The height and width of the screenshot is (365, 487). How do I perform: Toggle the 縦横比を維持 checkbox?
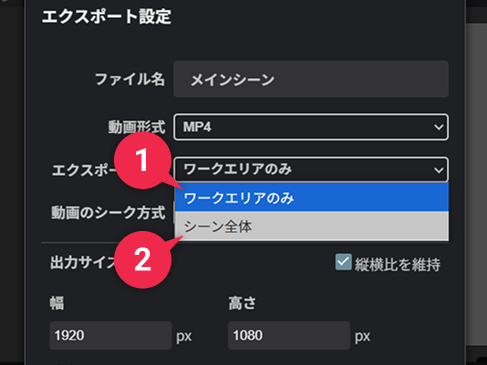click(x=343, y=262)
